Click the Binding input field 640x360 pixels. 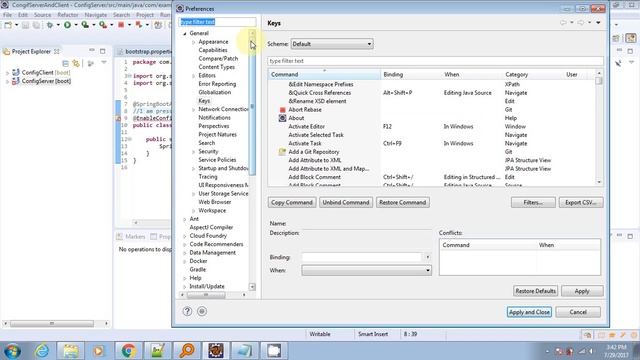point(362,257)
